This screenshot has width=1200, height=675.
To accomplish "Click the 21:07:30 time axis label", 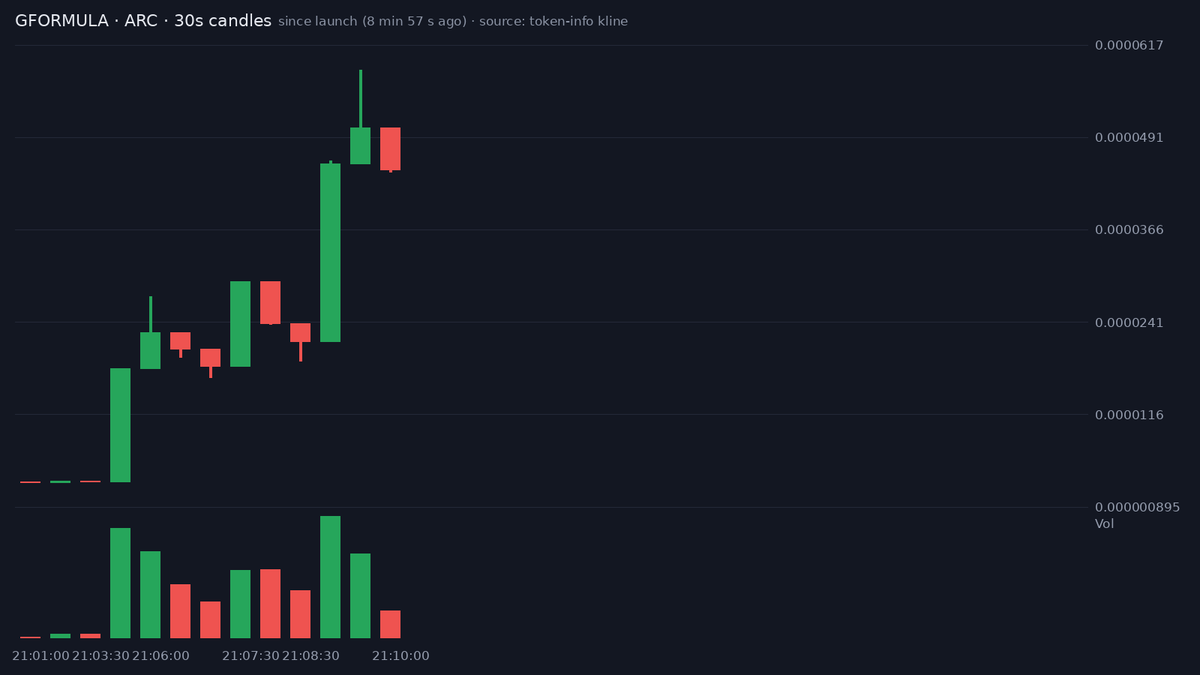I will pos(251,656).
